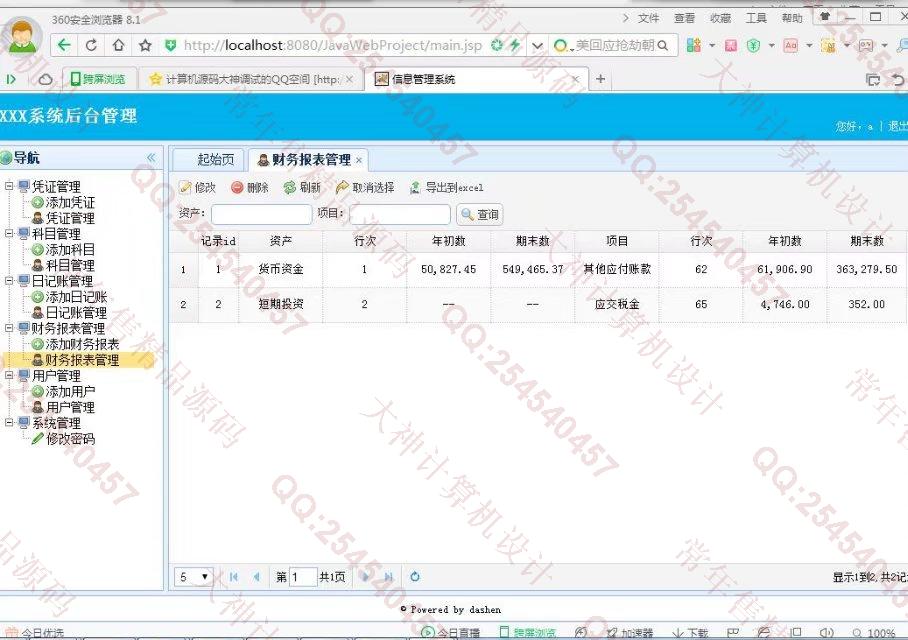Collapse the 用户管理 parent tree node
The width and height of the screenshot is (908, 640).
pos(9,375)
